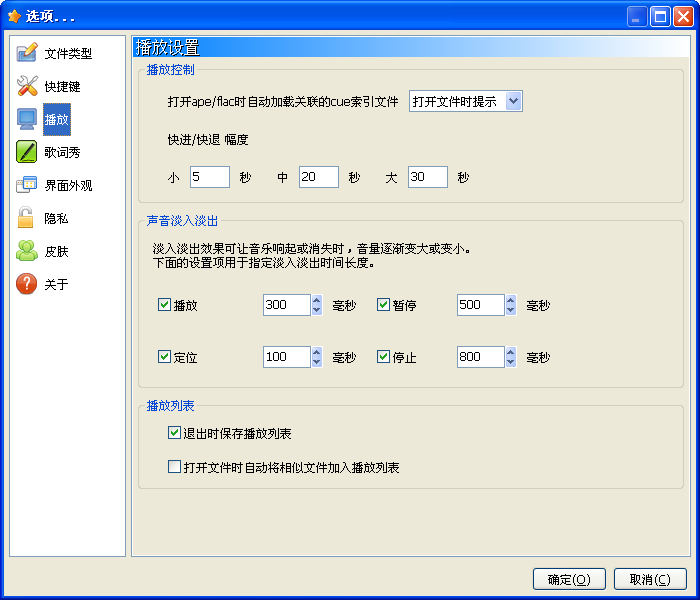Click the 关于 (About) question mark icon
This screenshot has width=700, height=600.
point(27,284)
